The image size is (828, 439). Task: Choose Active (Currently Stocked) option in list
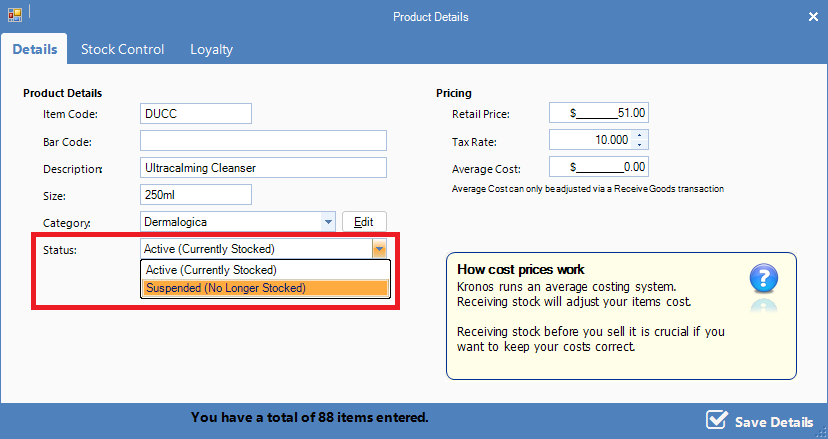(264, 270)
